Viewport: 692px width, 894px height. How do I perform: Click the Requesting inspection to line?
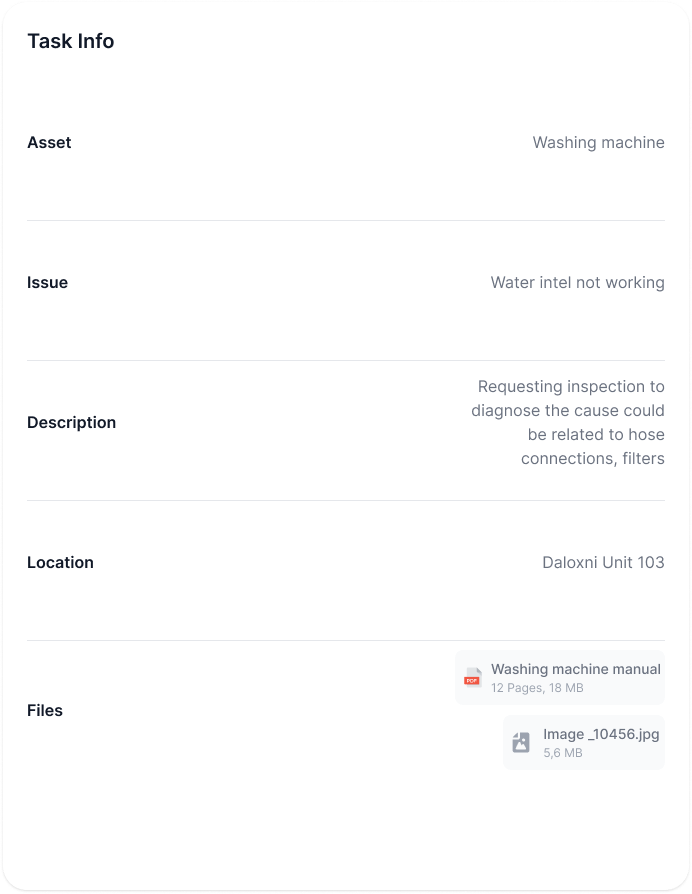click(571, 387)
